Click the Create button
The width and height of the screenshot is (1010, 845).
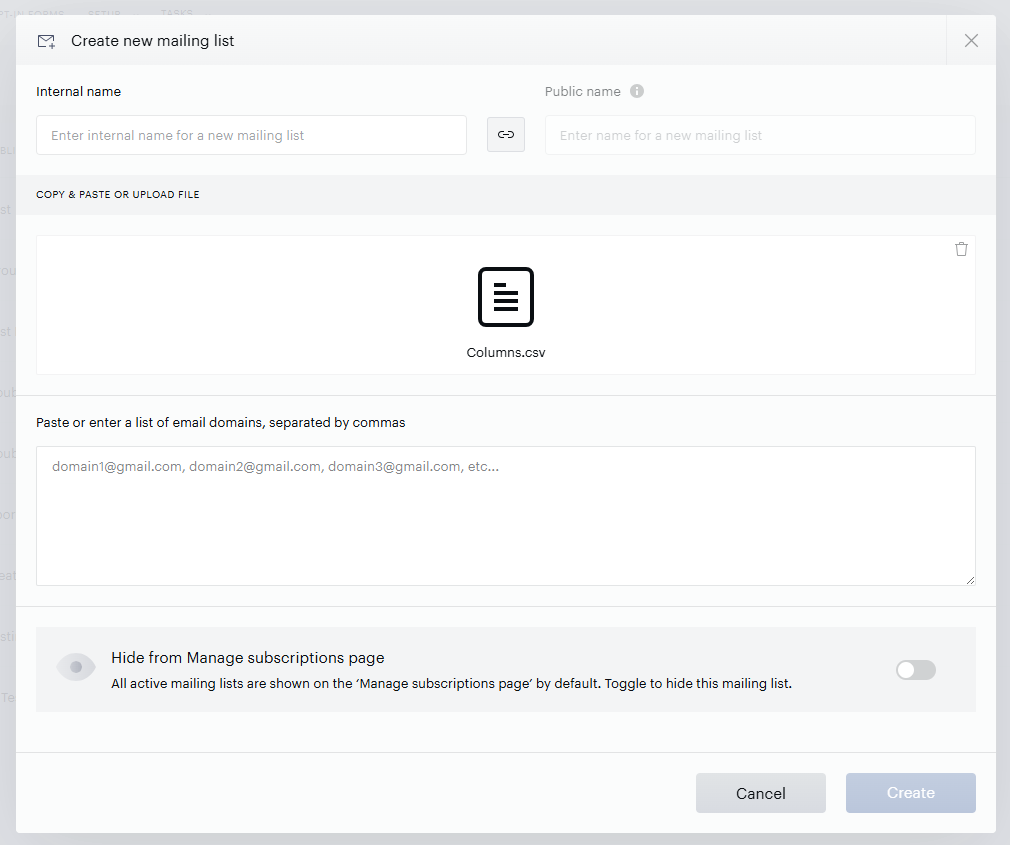911,793
